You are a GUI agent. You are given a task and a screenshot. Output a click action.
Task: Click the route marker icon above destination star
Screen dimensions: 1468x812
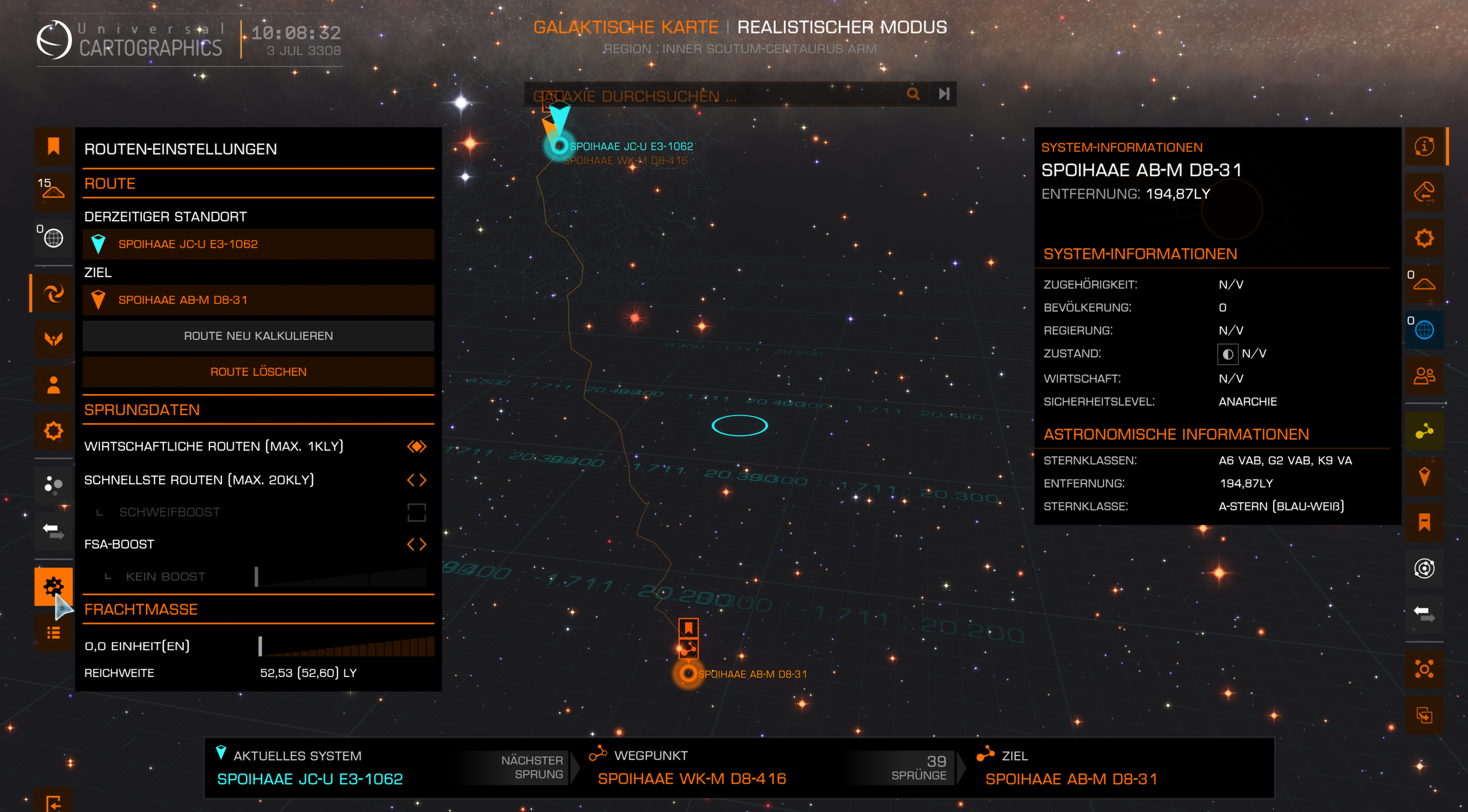click(689, 648)
